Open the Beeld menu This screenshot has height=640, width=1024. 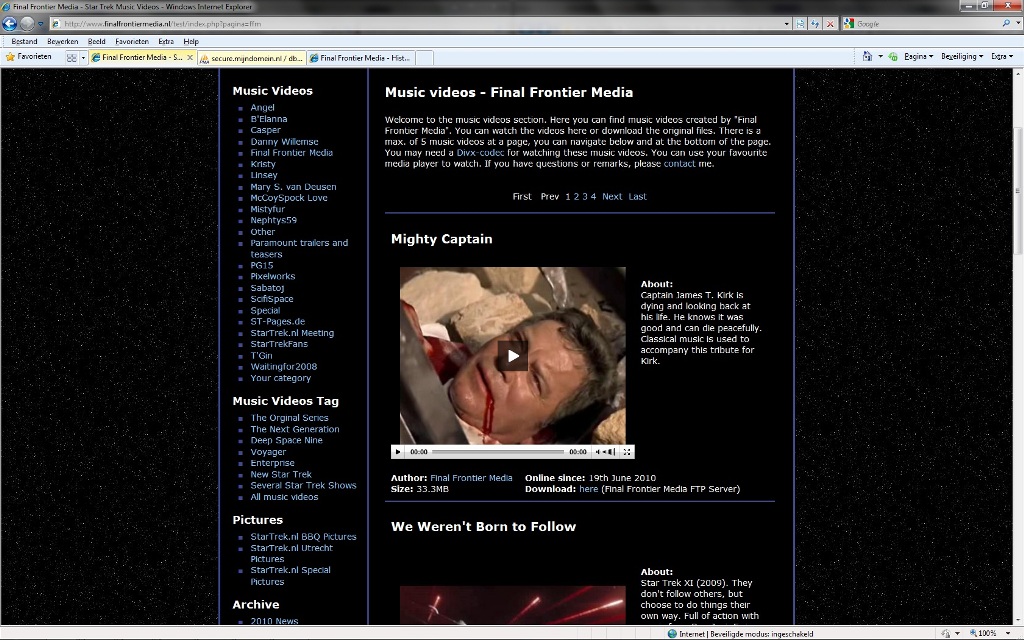click(97, 41)
